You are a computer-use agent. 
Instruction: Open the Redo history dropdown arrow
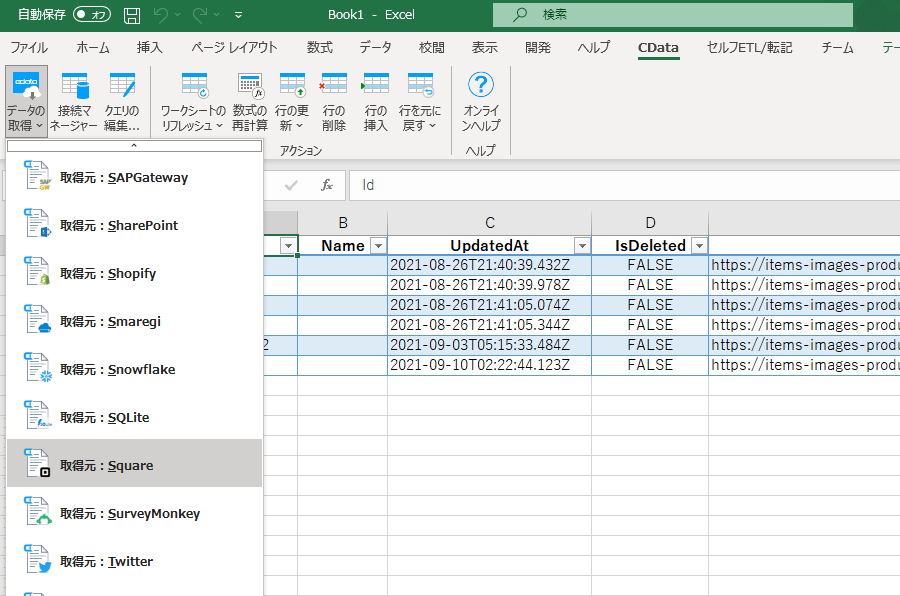click(x=216, y=15)
